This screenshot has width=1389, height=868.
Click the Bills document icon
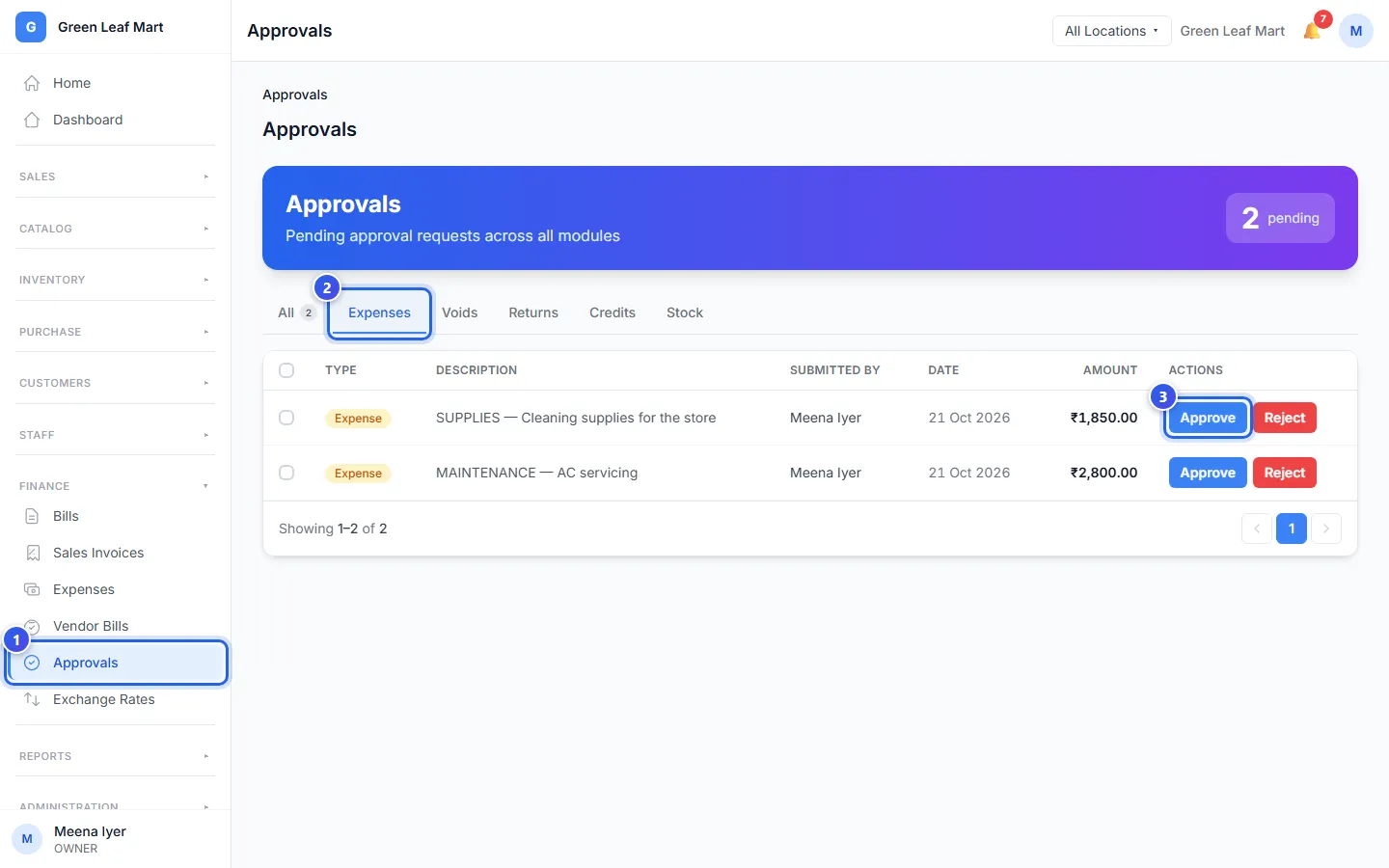click(x=32, y=516)
